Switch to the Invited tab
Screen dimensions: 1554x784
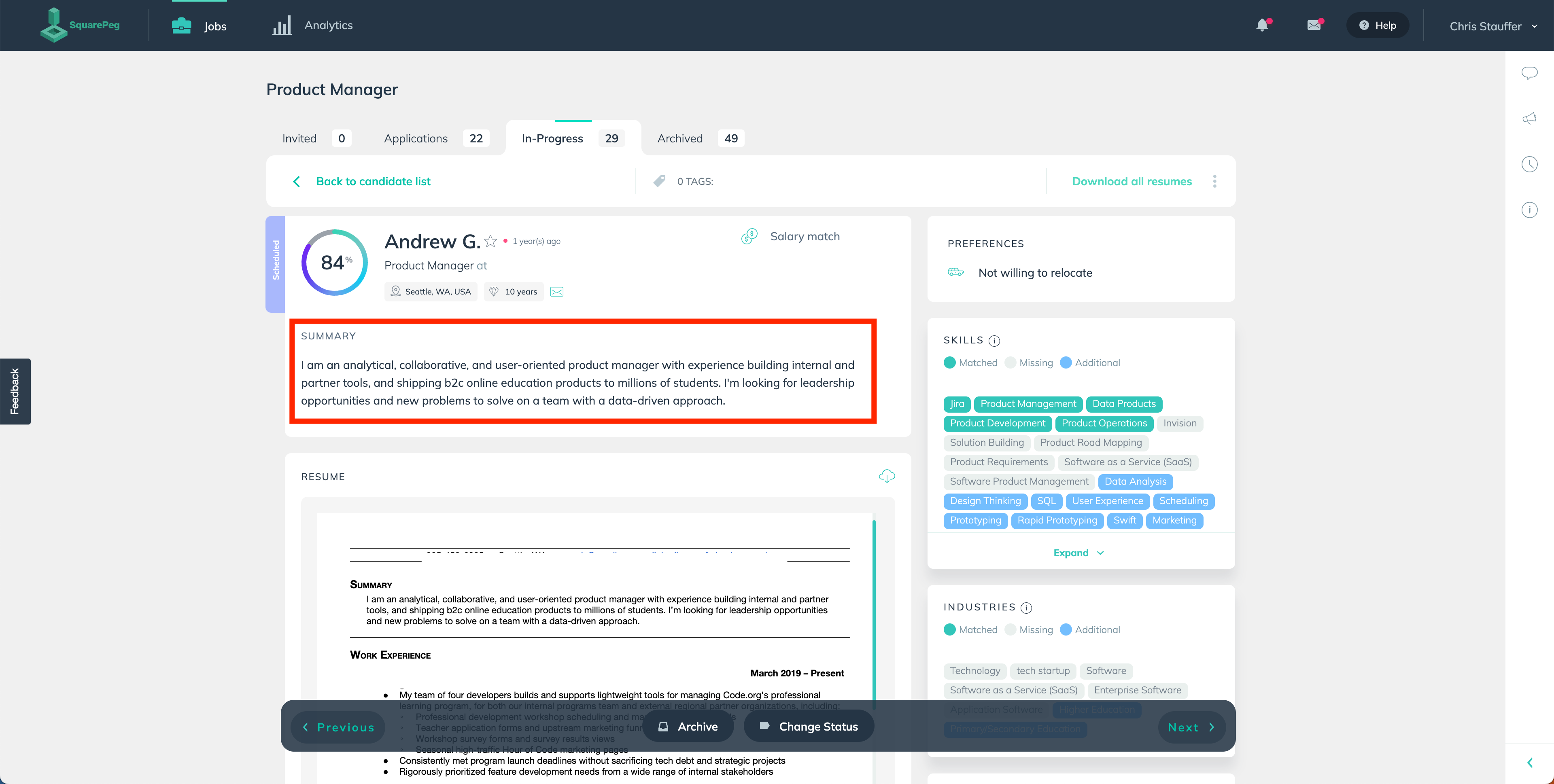pyautogui.click(x=316, y=138)
